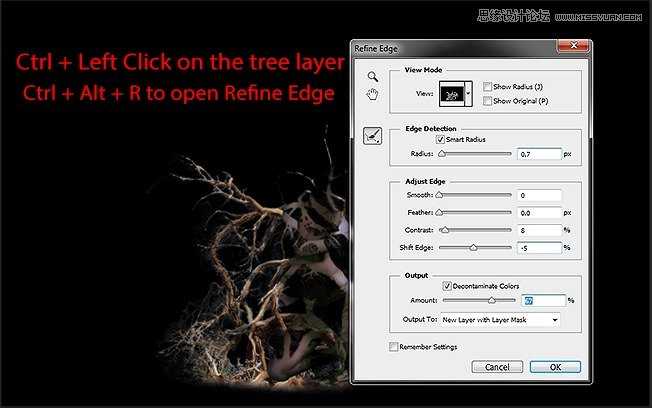Screen dimensions: 652x408
Task: Click the View mode preview thumbnail
Action: tap(452, 93)
